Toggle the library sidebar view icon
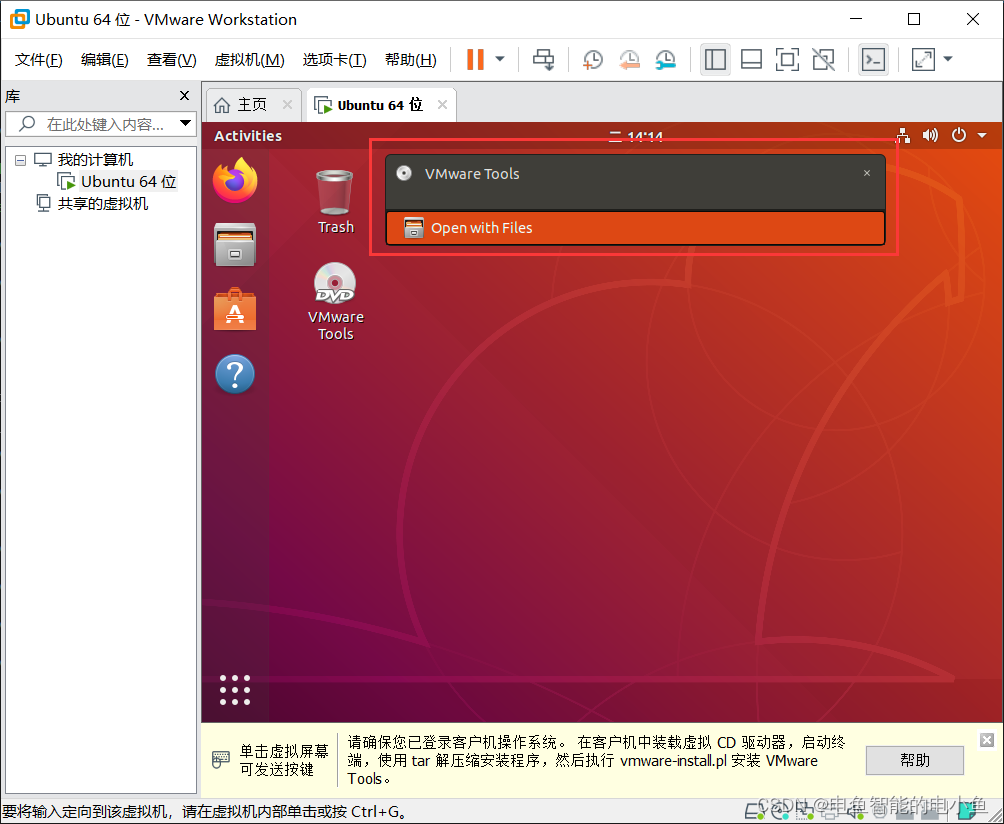The image size is (1004, 824). pos(715,60)
